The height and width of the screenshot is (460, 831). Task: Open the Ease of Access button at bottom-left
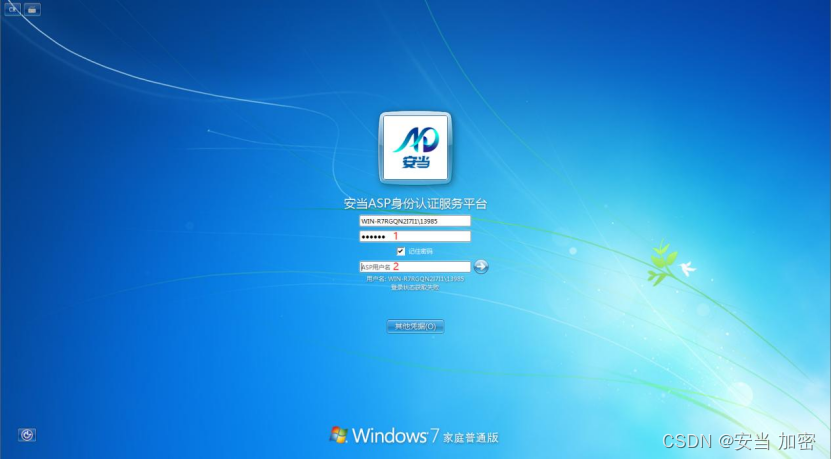(x=27, y=435)
